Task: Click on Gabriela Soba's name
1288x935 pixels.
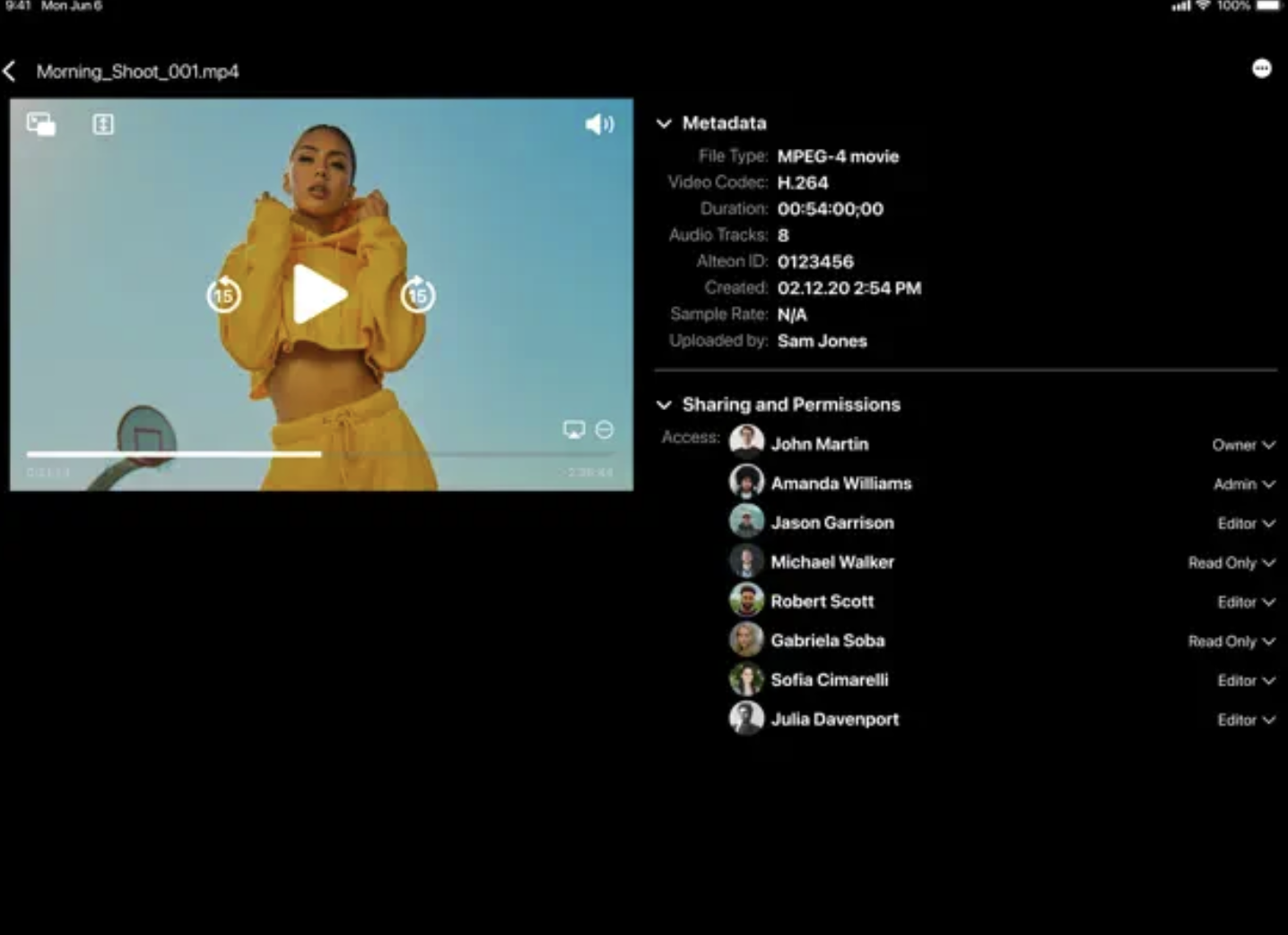Action: pos(827,641)
